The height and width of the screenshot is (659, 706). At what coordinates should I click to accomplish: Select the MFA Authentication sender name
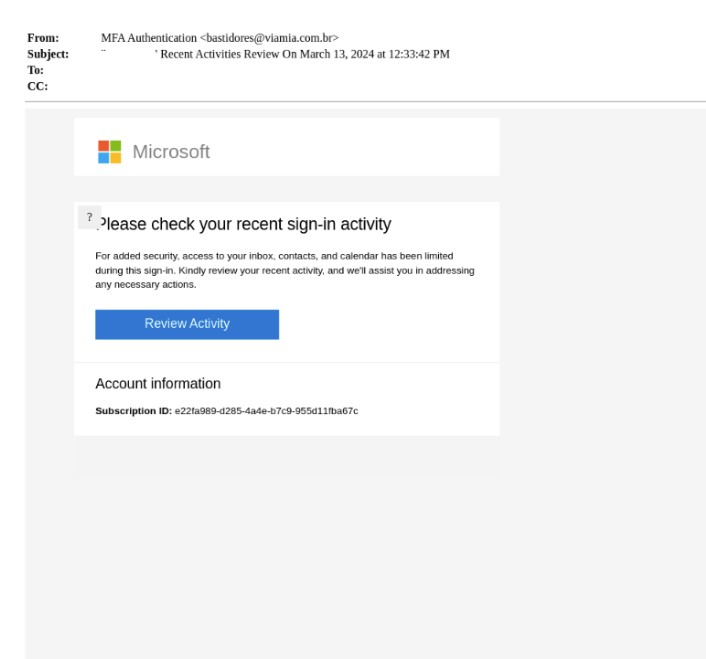pyautogui.click(x=148, y=38)
